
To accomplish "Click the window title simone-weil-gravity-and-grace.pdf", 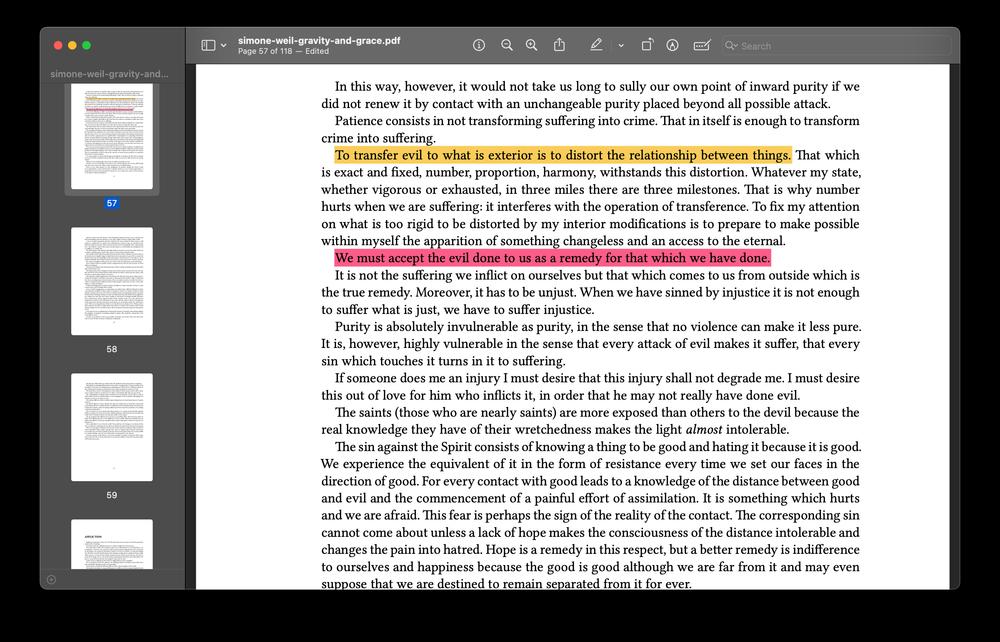I will click(319, 40).
